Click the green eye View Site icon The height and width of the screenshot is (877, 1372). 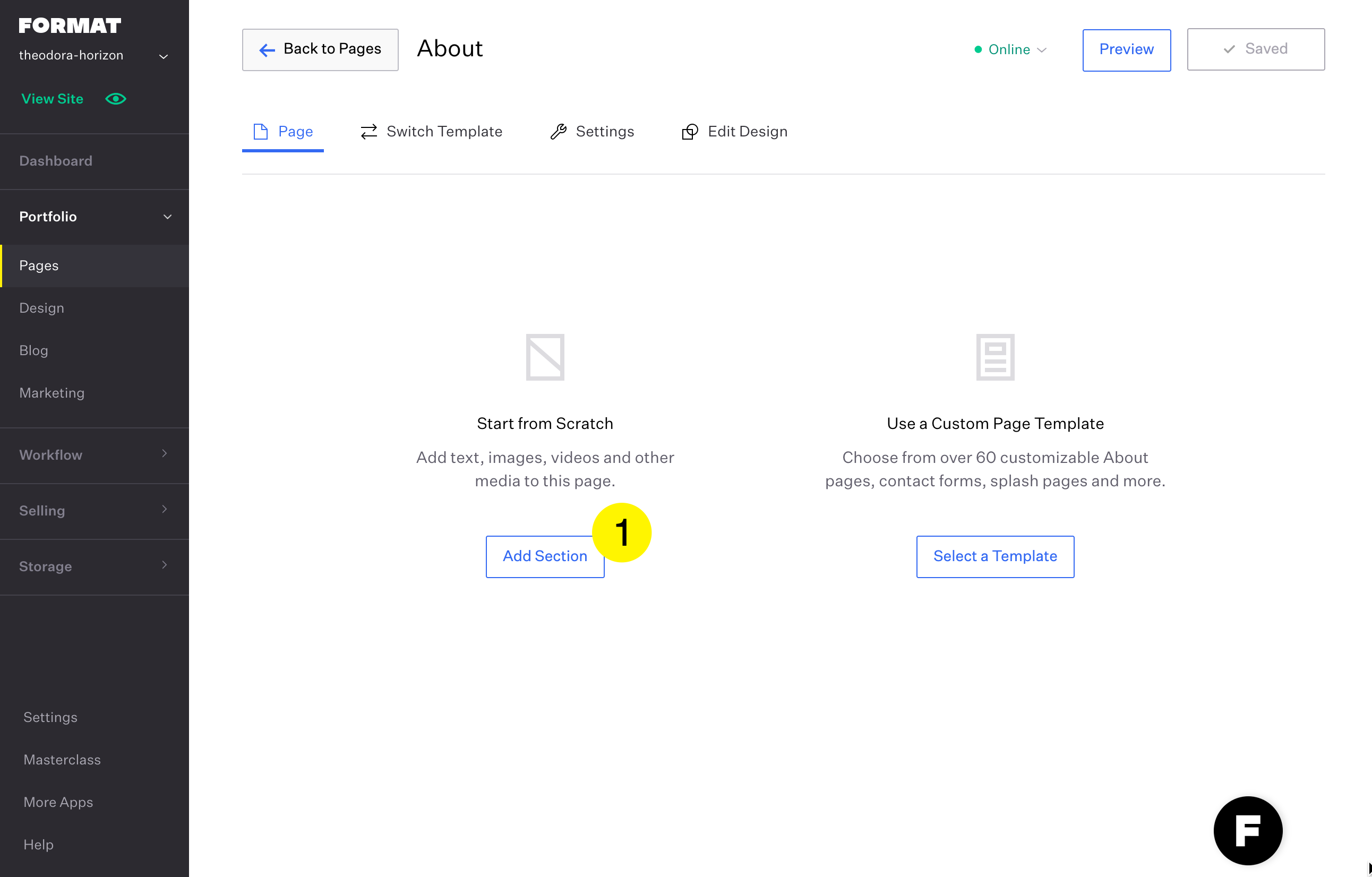coord(116,99)
